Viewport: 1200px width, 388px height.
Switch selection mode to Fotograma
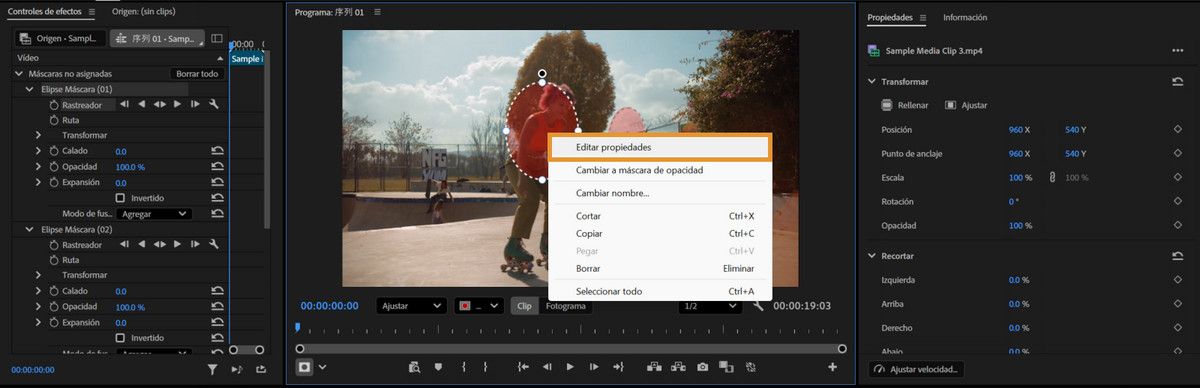point(565,306)
